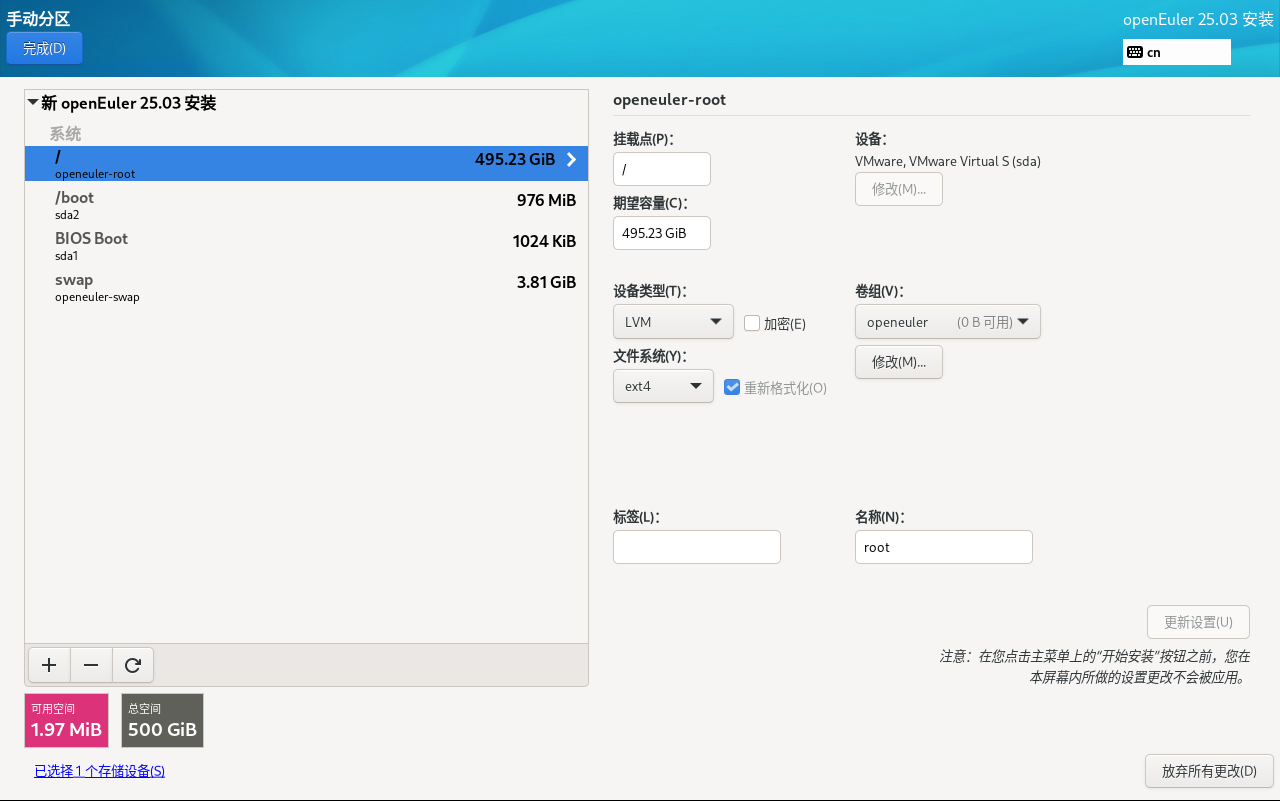This screenshot has height=801, width=1280.
Task: Click the 总空间 500 GiB total space box
Action: [x=162, y=720]
